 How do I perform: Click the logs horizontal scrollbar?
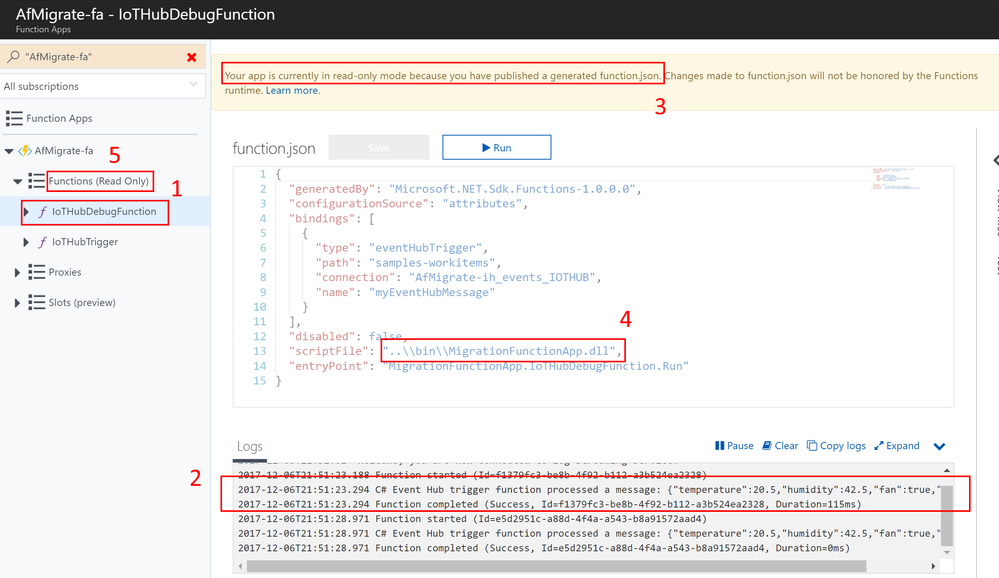click(x=556, y=566)
